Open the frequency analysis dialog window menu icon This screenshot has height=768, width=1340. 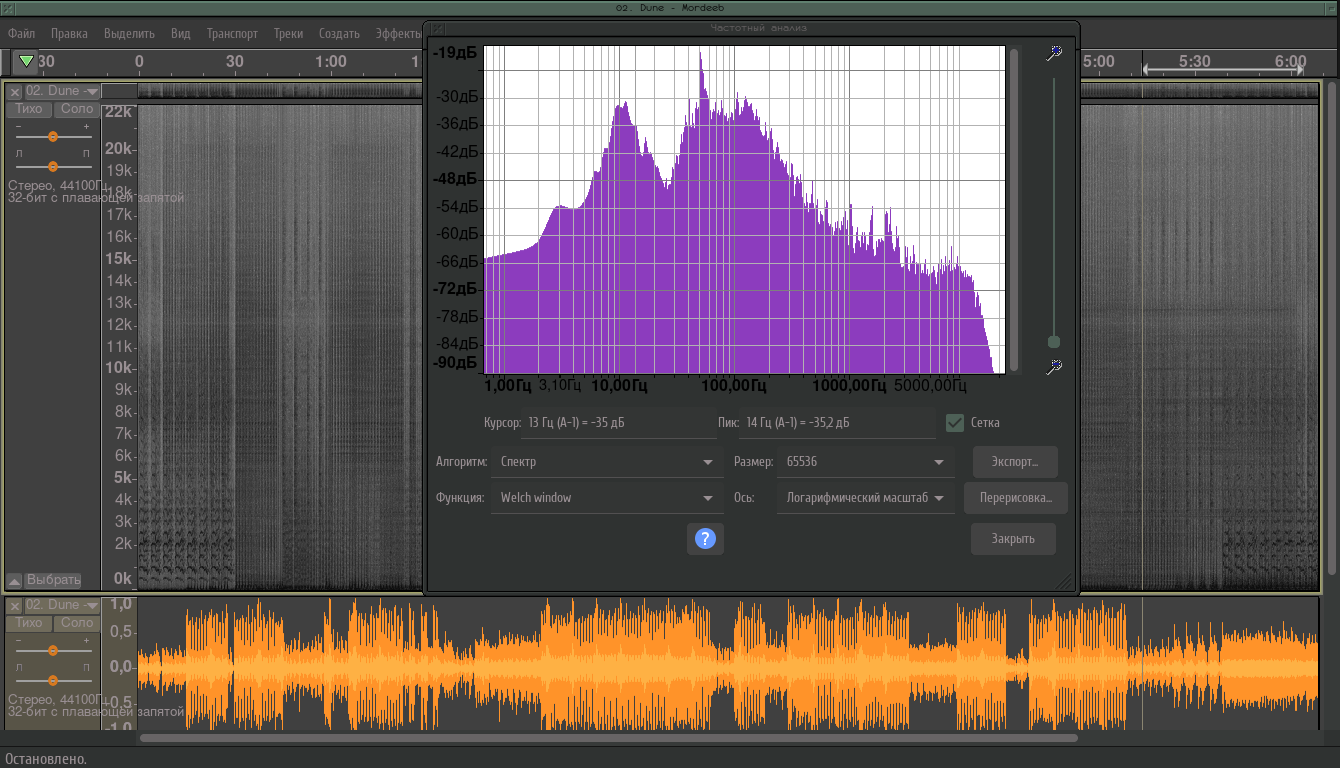(438, 29)
